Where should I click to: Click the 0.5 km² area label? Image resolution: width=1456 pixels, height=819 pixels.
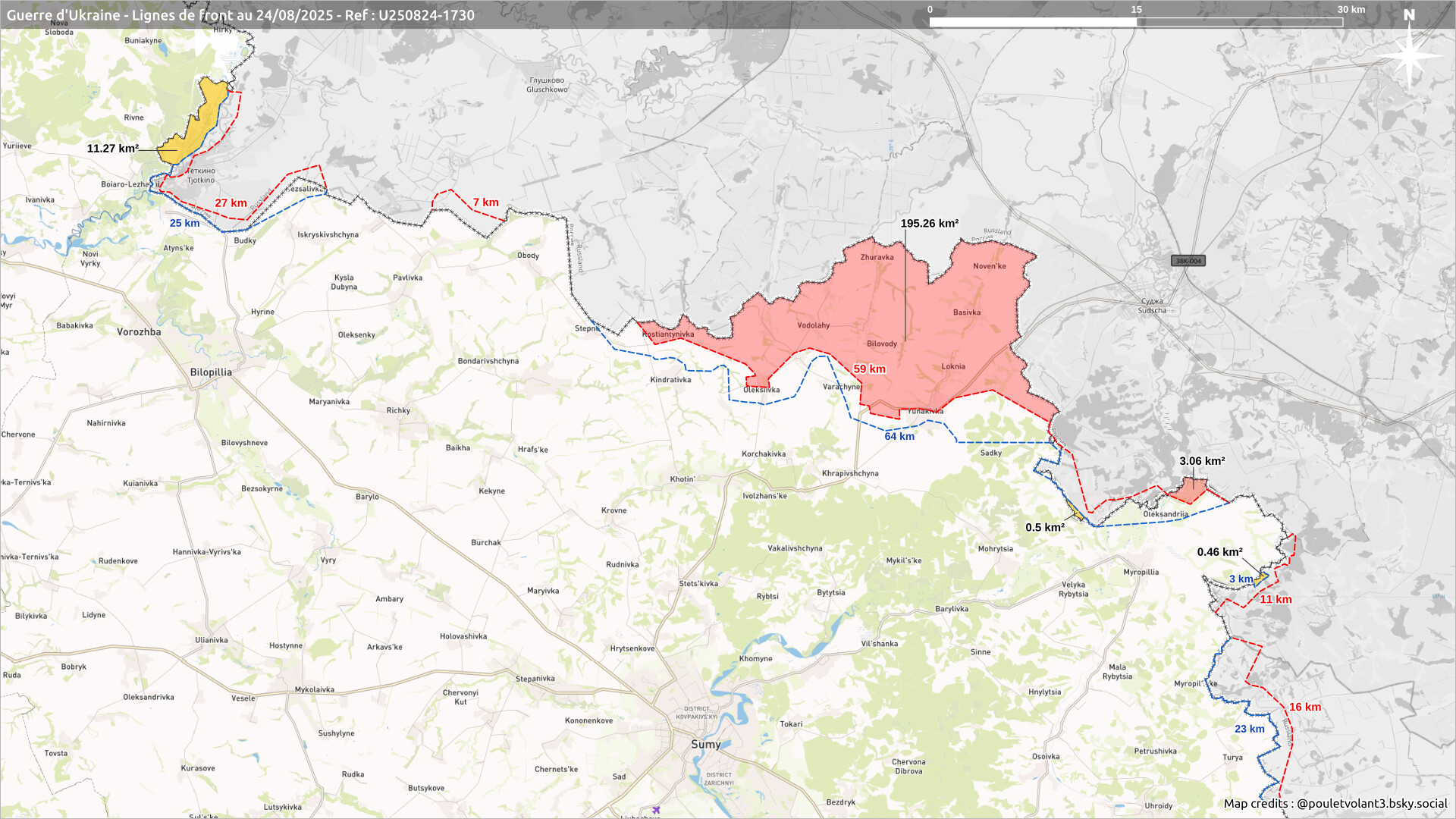[1044, 528]
